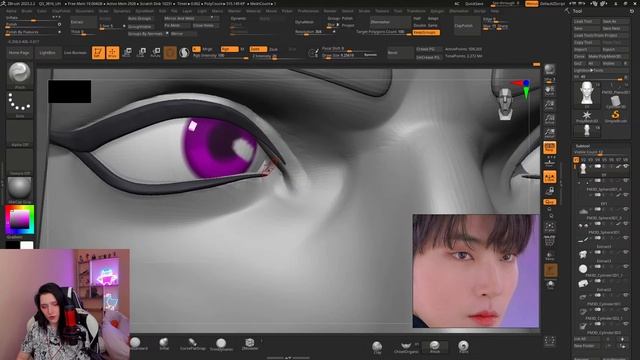Viewport: 640px width, 360px height.
Task: Select the SimpleBrush tool icon
Action: 616,116
